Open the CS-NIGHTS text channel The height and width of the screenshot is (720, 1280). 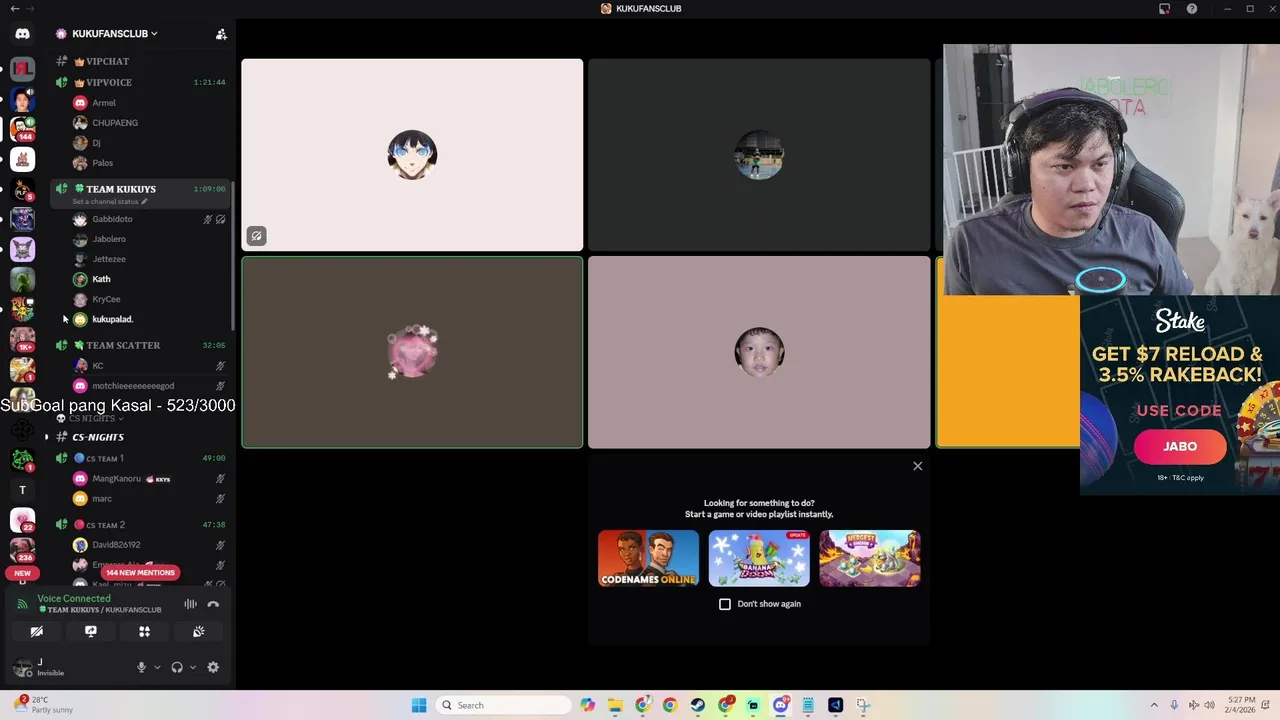[x=140, y=437]
